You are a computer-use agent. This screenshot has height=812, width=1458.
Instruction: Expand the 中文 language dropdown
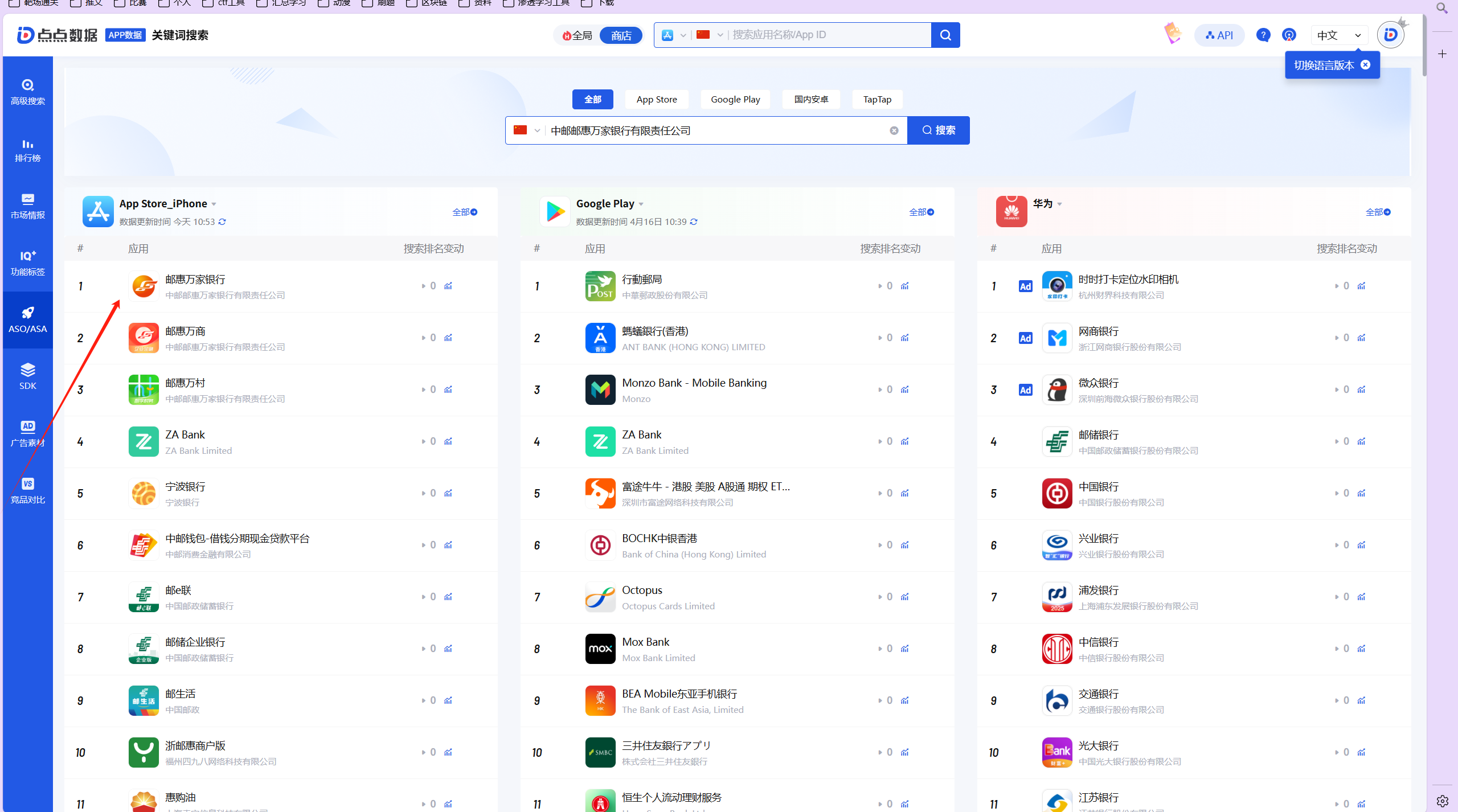pos(1338,35)
